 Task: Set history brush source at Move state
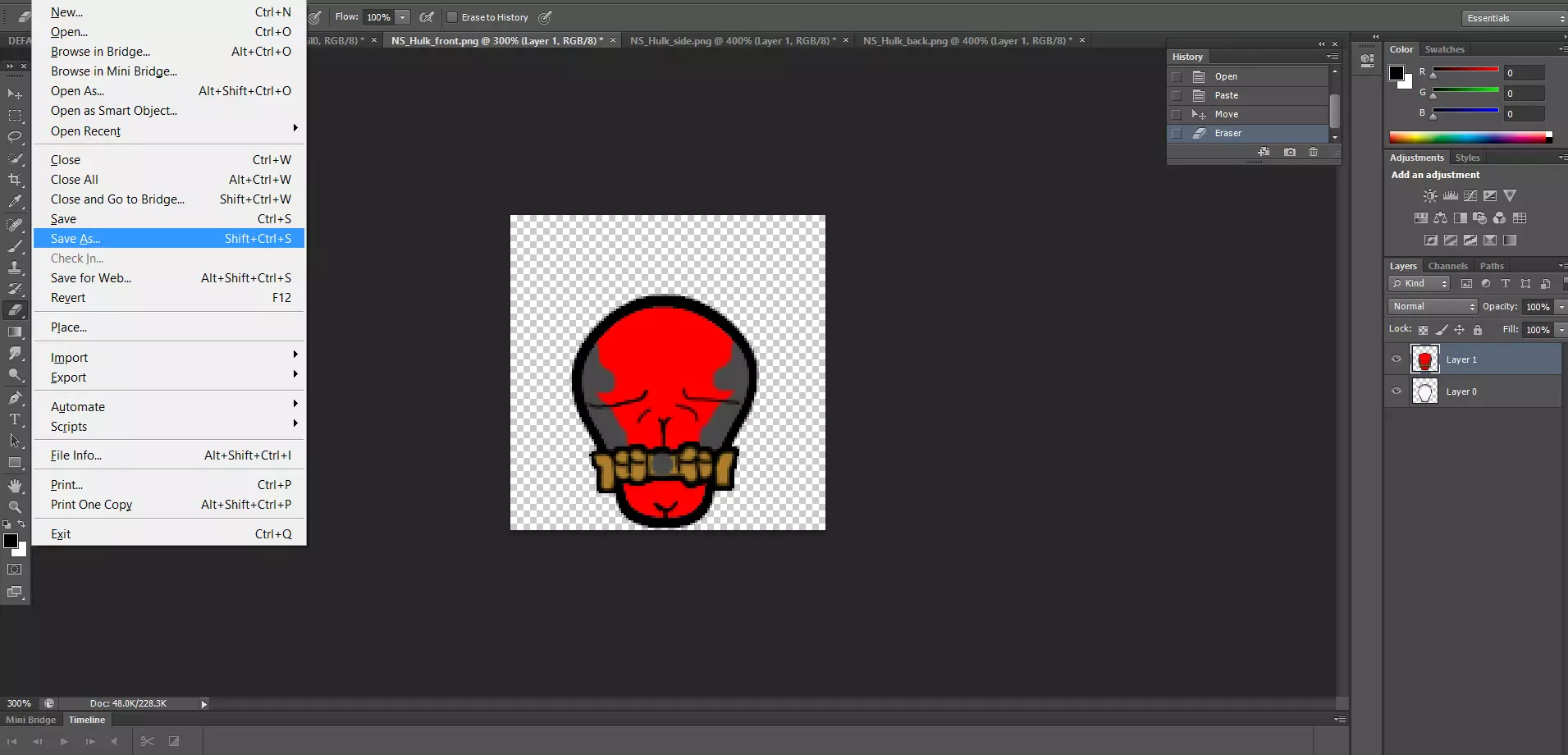click(x=1177, y=114)
